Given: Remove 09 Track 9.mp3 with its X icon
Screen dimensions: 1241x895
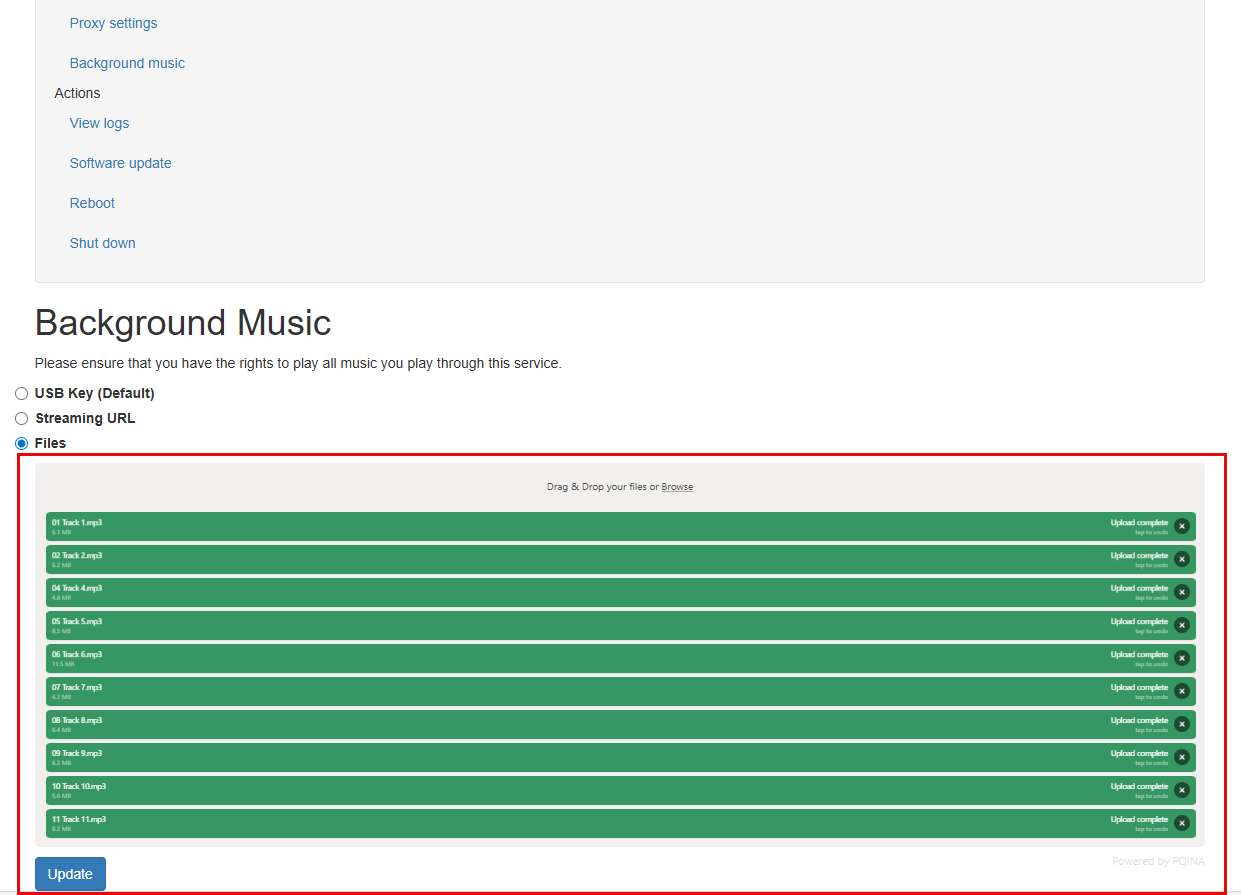Looking at the screenshot, I should pyautogui.click(x=1181, y=757).
